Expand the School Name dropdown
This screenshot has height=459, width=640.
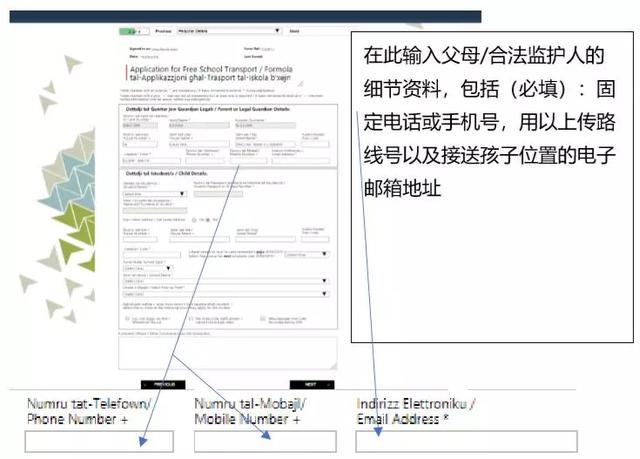click(226, 281)
